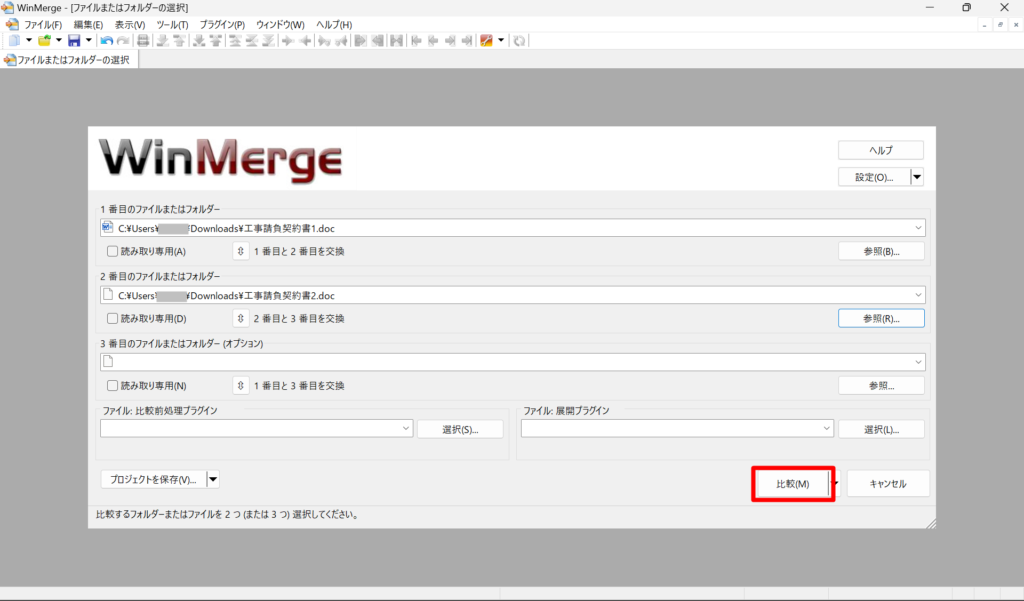Expand the unpacker plugin combo box
Screen dimensions: 1024x601
[825, 428]
